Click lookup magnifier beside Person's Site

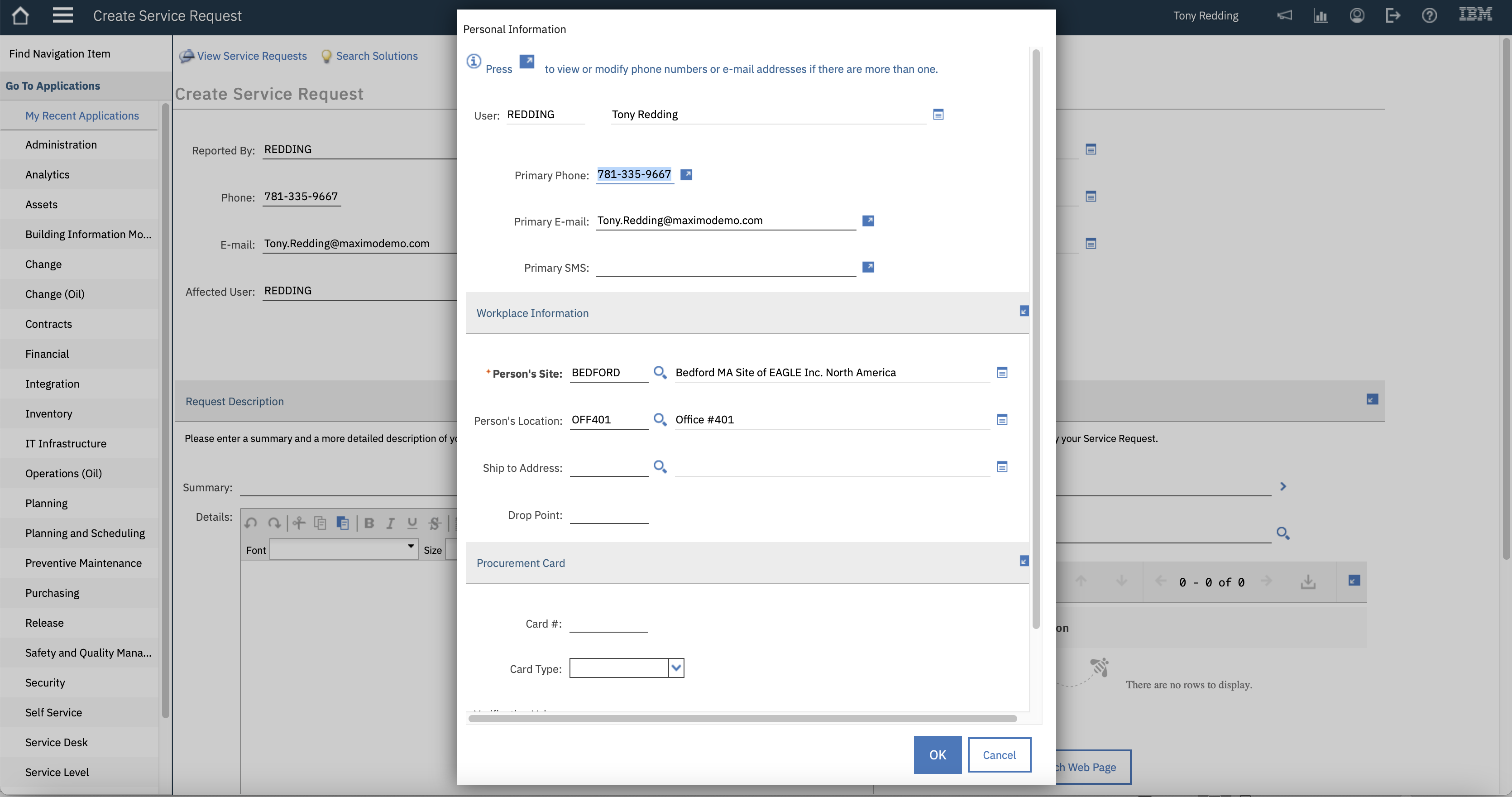click(x=660, y=372)
